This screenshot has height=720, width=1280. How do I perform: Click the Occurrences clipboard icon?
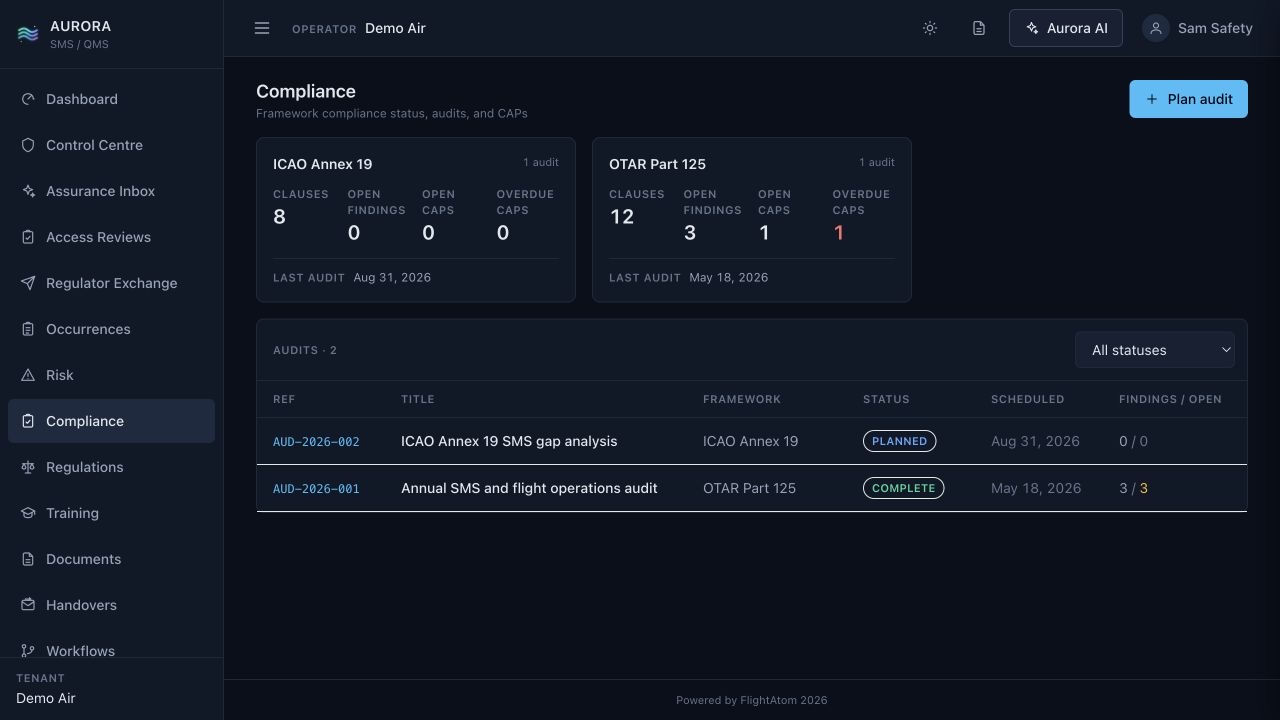pos(28,329)
